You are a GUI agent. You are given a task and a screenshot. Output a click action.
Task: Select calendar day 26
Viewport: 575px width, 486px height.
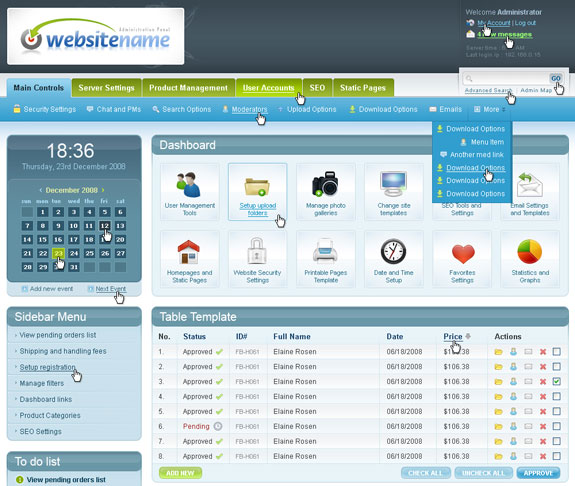tap(105, 253)
